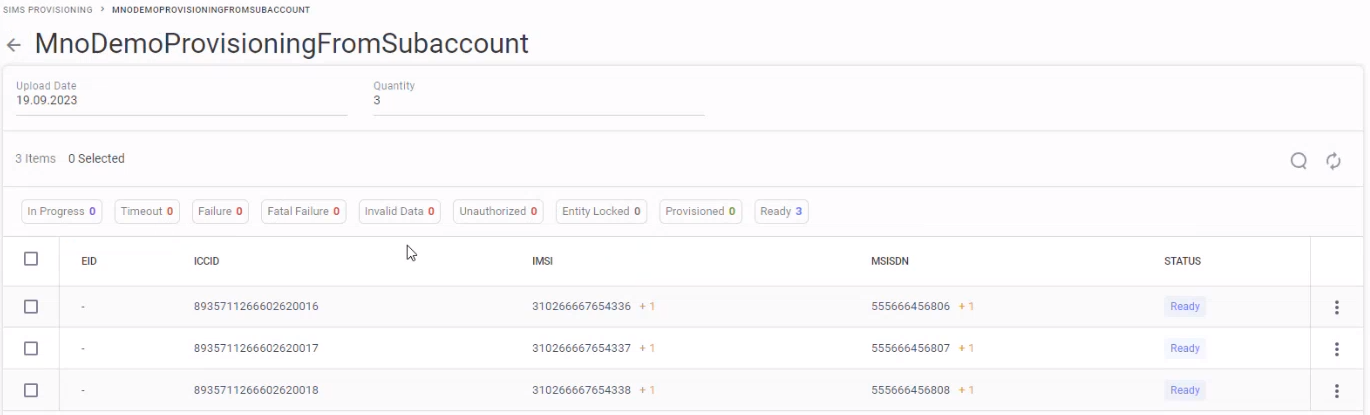The width and height of the screenshot is (1370, 415).
Task: Show extra IMSI for 310266667654338
Action: tap(647, 390)
